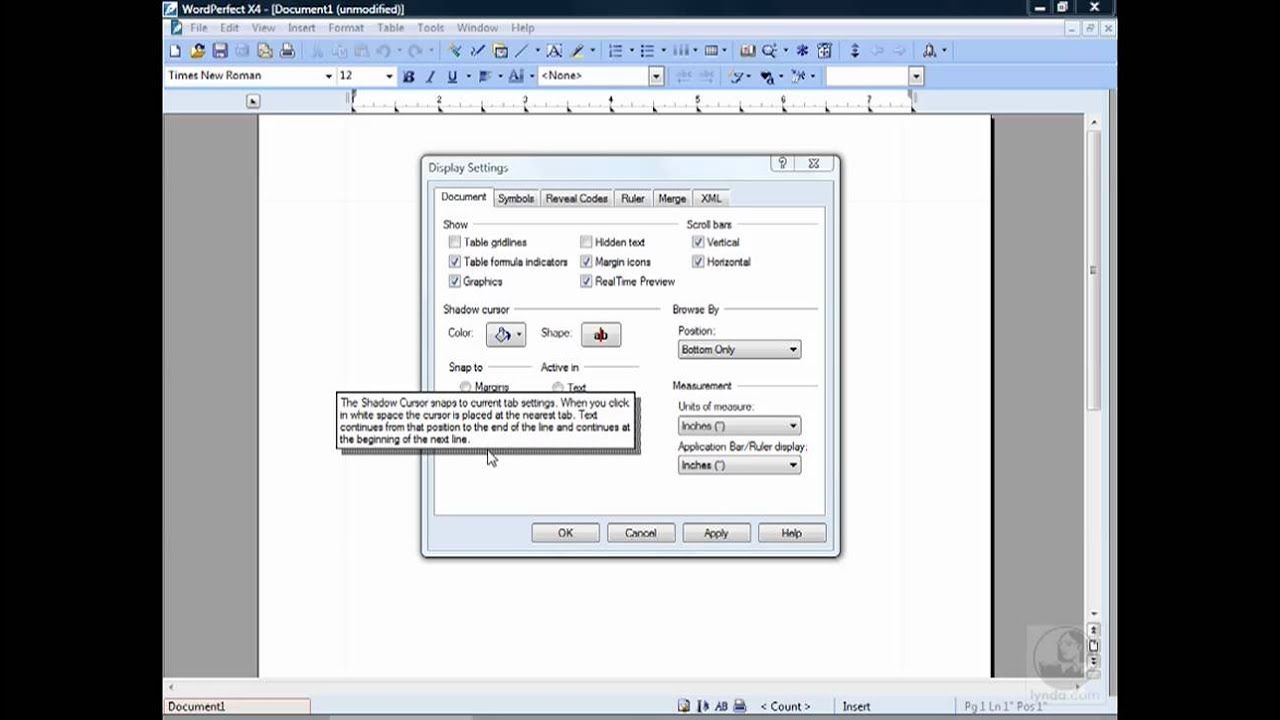Screen dimensions: 1280x720
Task: Click the Underline formatting icon
Action: click(451, 76)
